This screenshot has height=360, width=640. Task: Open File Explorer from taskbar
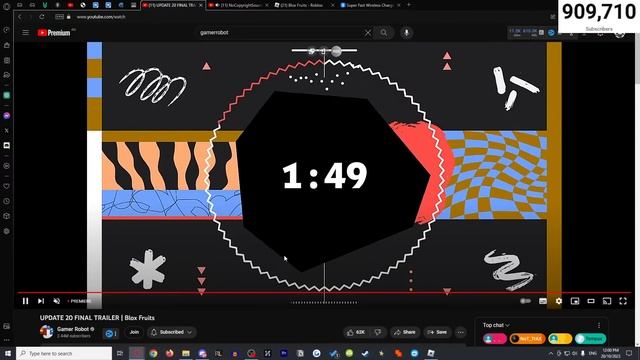coord(186,353)
